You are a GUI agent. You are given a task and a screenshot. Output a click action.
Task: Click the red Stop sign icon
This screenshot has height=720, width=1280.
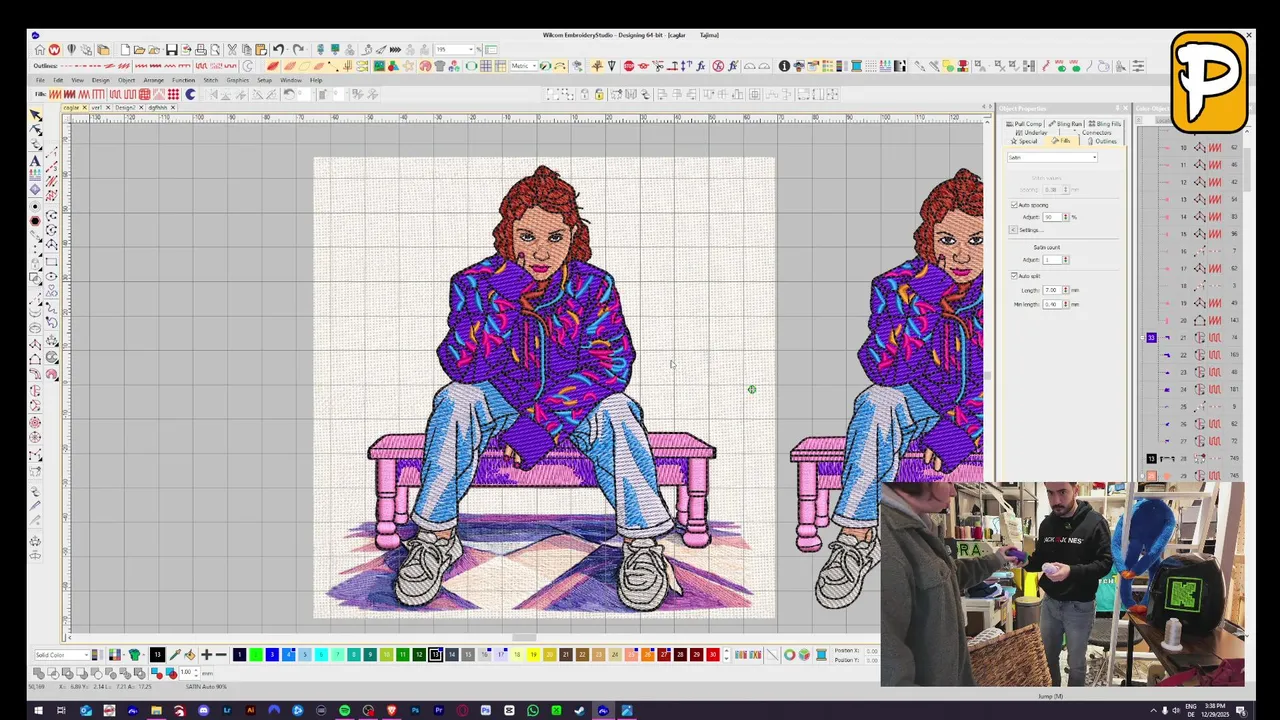[629, 66]
